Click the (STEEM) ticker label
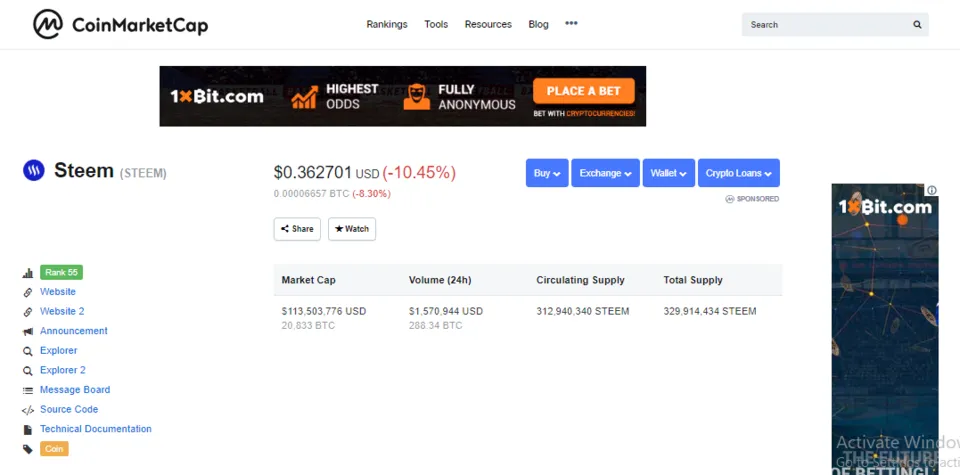The width and height of the screenshot is (960, 475). click(143, 173)
